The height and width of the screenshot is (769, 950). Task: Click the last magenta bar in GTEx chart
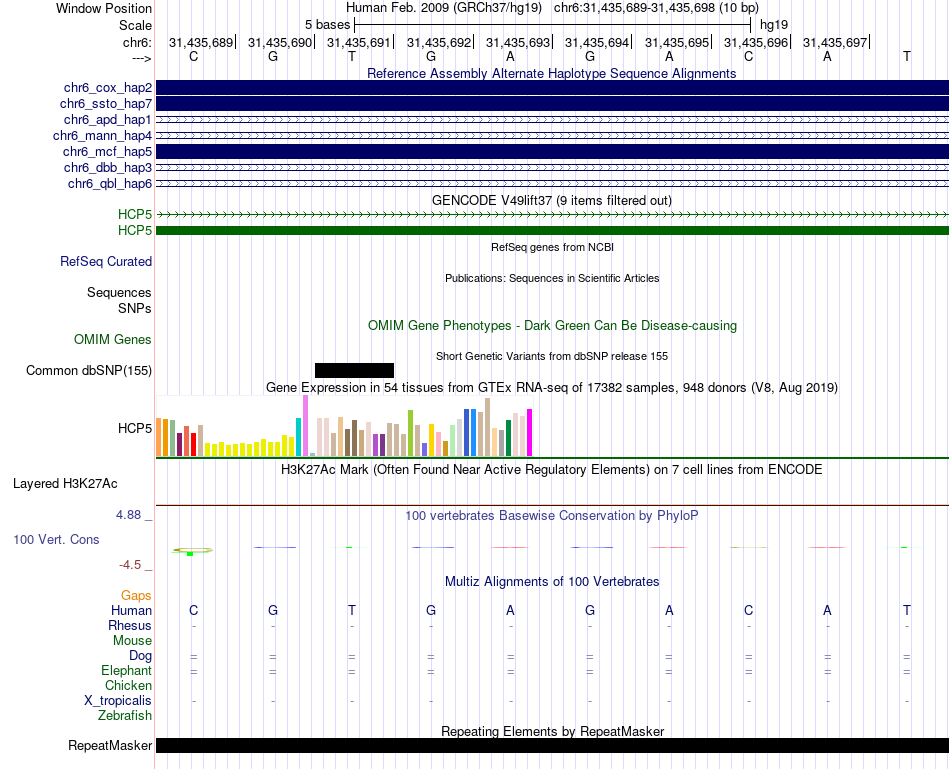click(530, 433)
